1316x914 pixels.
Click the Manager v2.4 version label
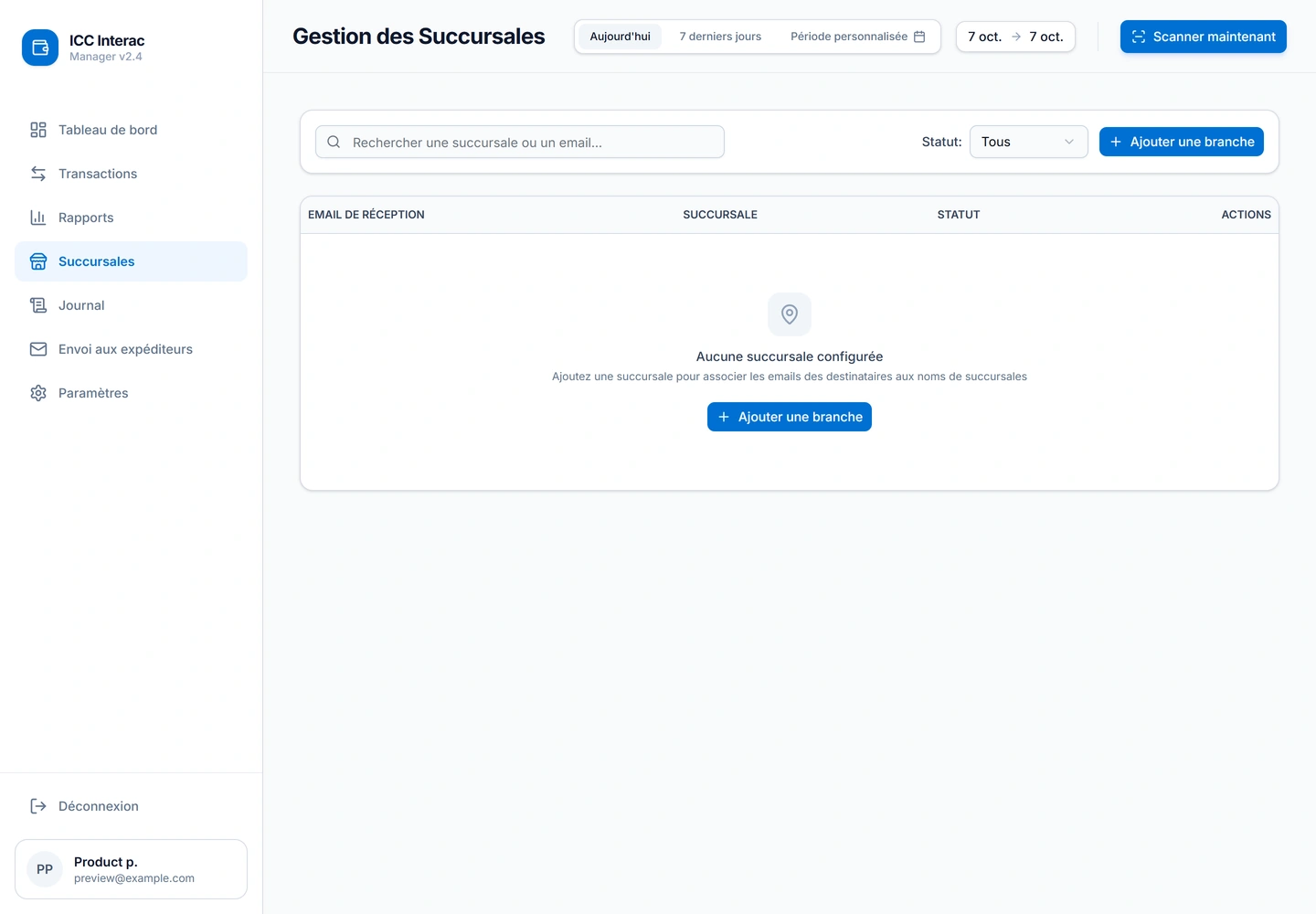(x=106, y=57)
